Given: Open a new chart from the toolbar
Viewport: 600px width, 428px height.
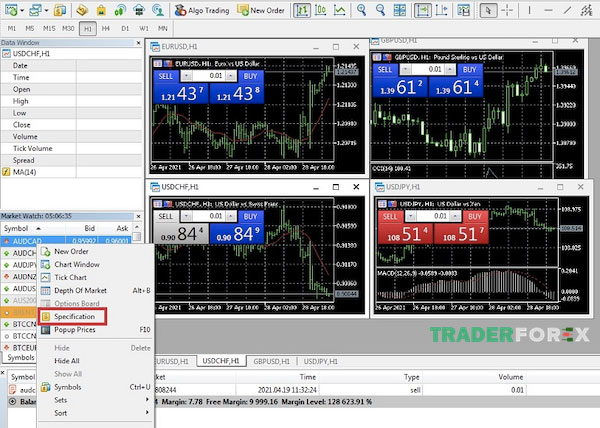Looking at the screenshot, I should coord(11,10).
